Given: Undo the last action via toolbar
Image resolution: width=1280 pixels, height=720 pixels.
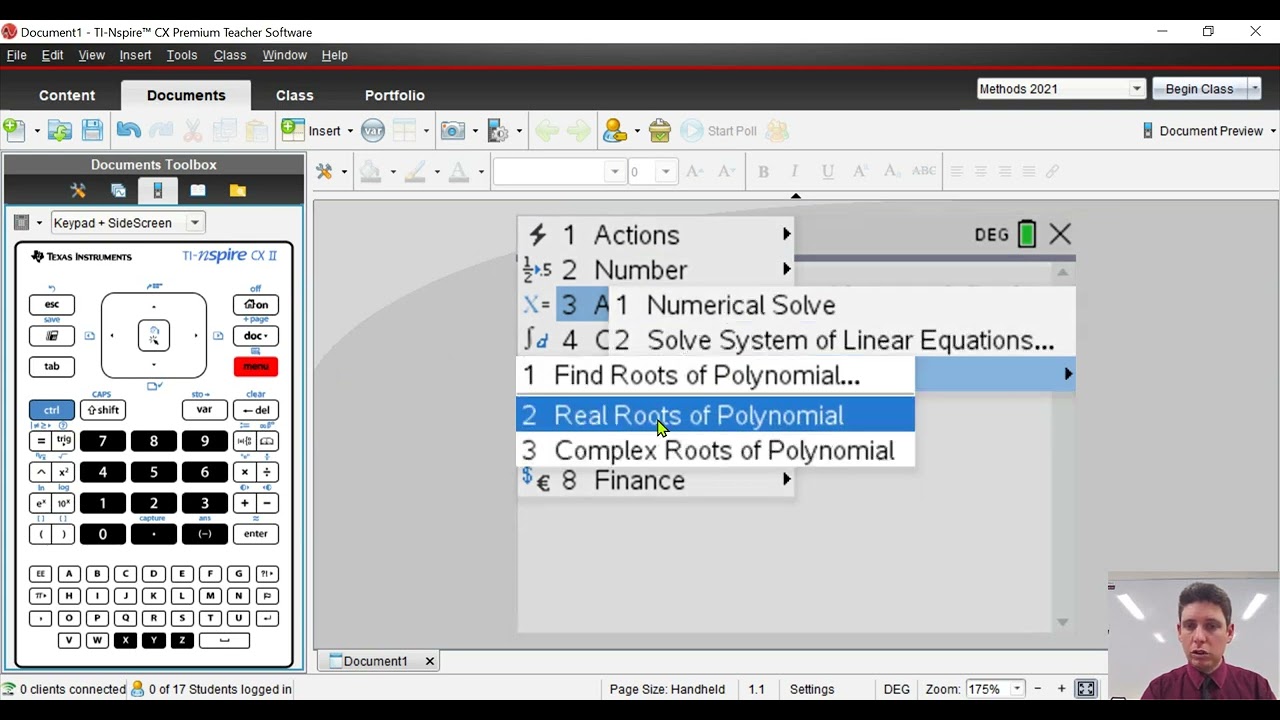Looking at the screenshot, I should [128, 131].
